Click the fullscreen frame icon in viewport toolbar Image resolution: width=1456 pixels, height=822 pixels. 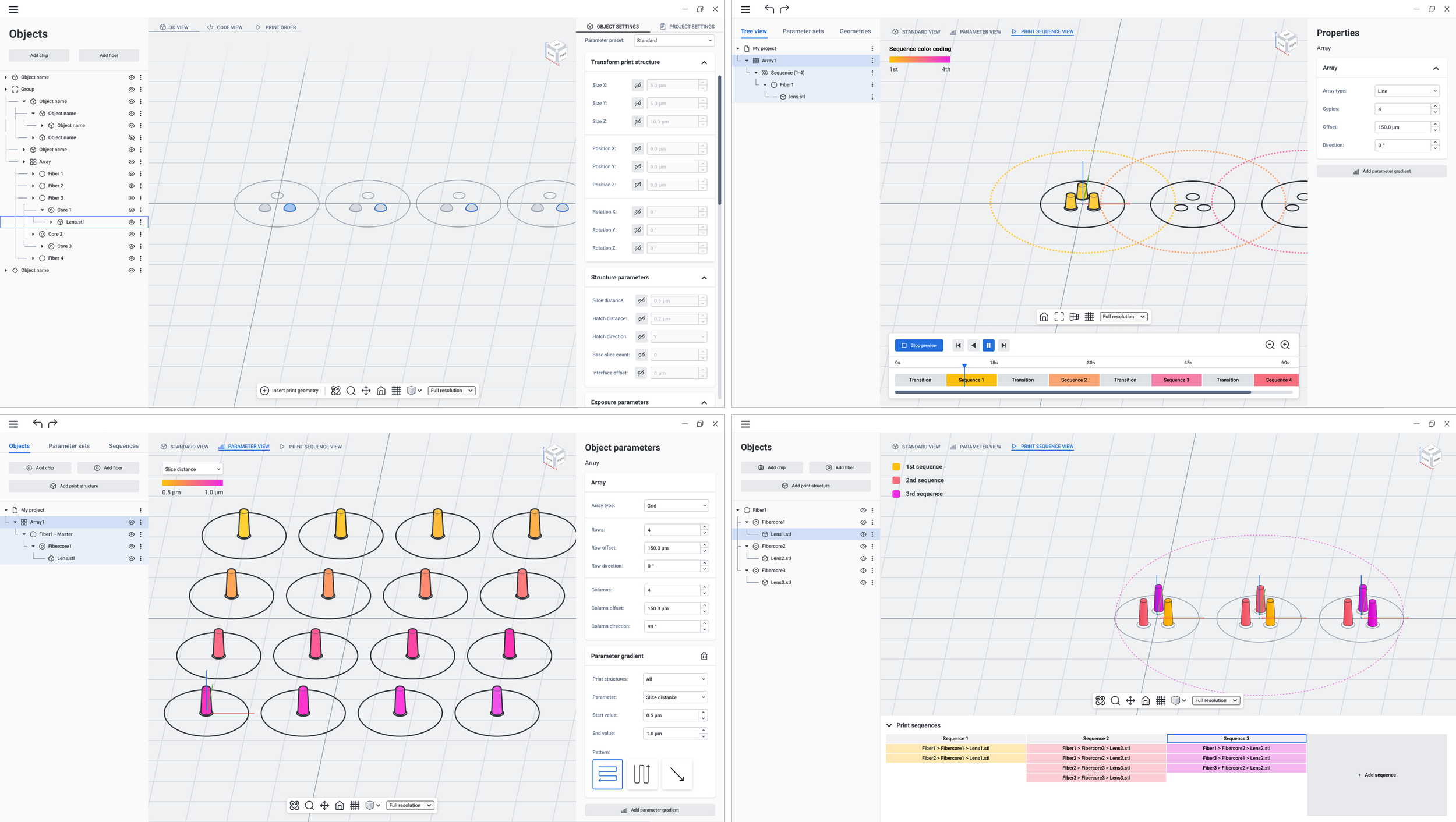1059,317
